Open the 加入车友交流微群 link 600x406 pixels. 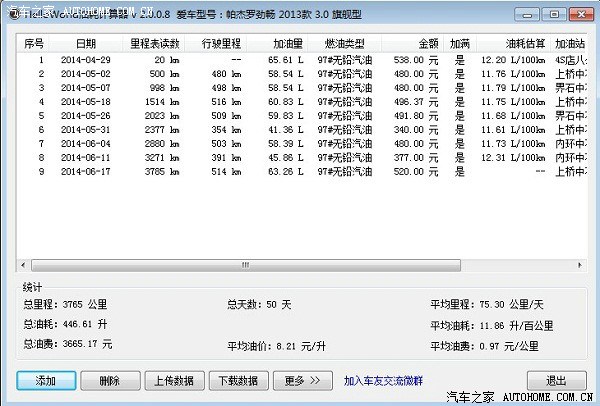[x=385, y=380]
